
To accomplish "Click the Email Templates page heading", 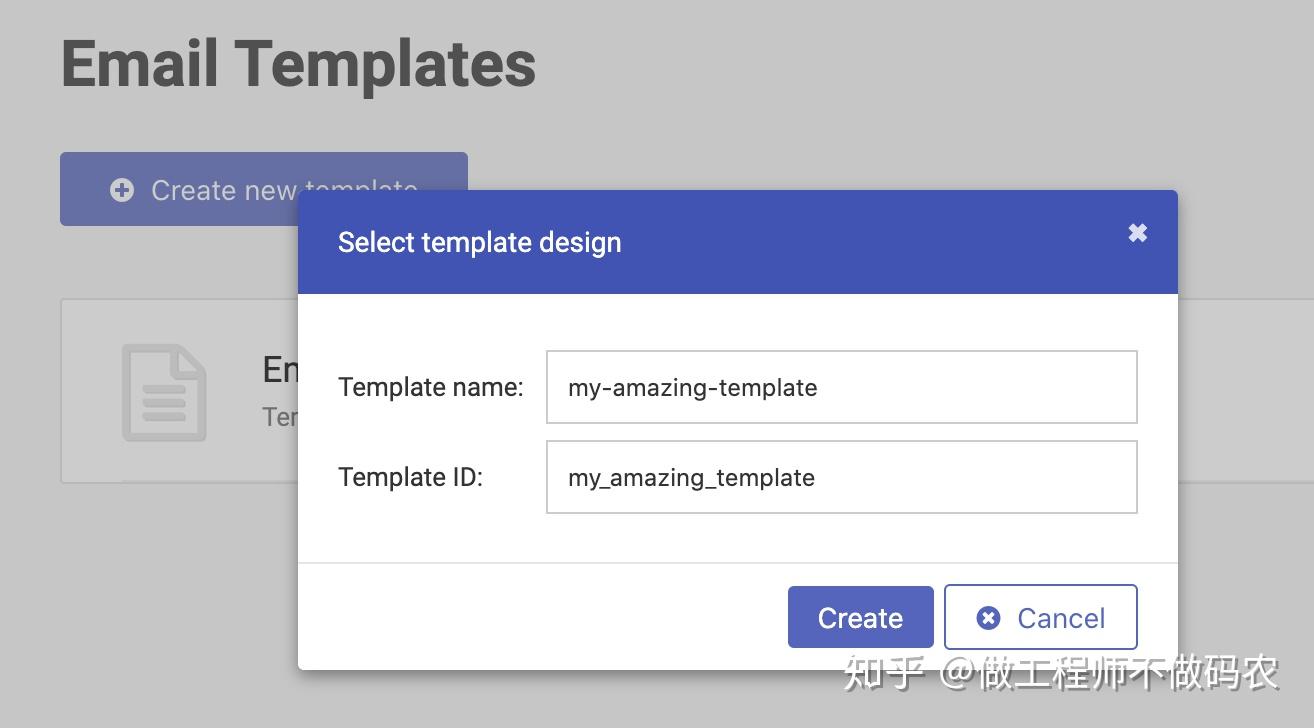I will coord(298,64).
